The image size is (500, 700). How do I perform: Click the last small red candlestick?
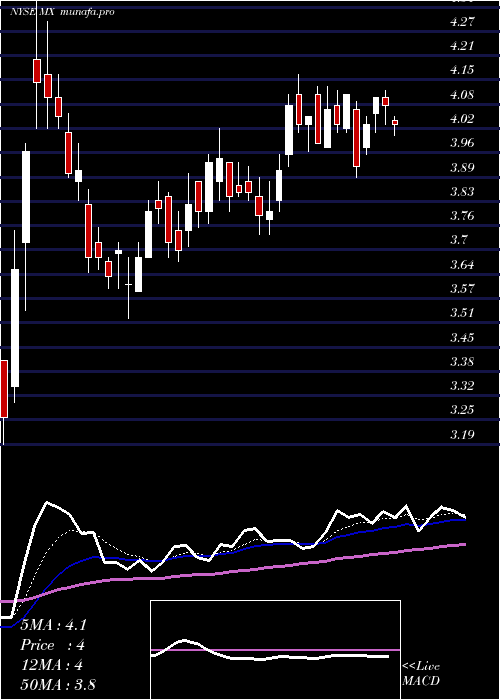pos(395,122)
